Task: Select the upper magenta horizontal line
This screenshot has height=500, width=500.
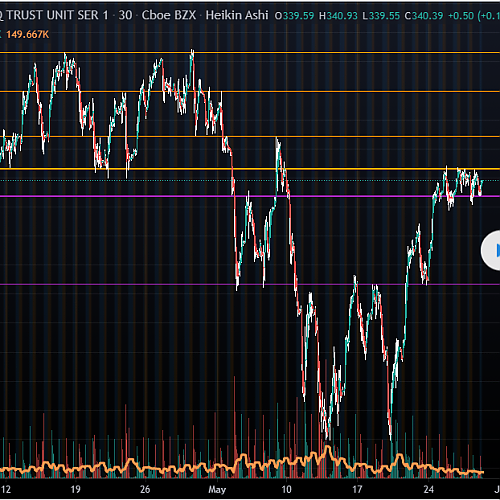Action: 250,196
